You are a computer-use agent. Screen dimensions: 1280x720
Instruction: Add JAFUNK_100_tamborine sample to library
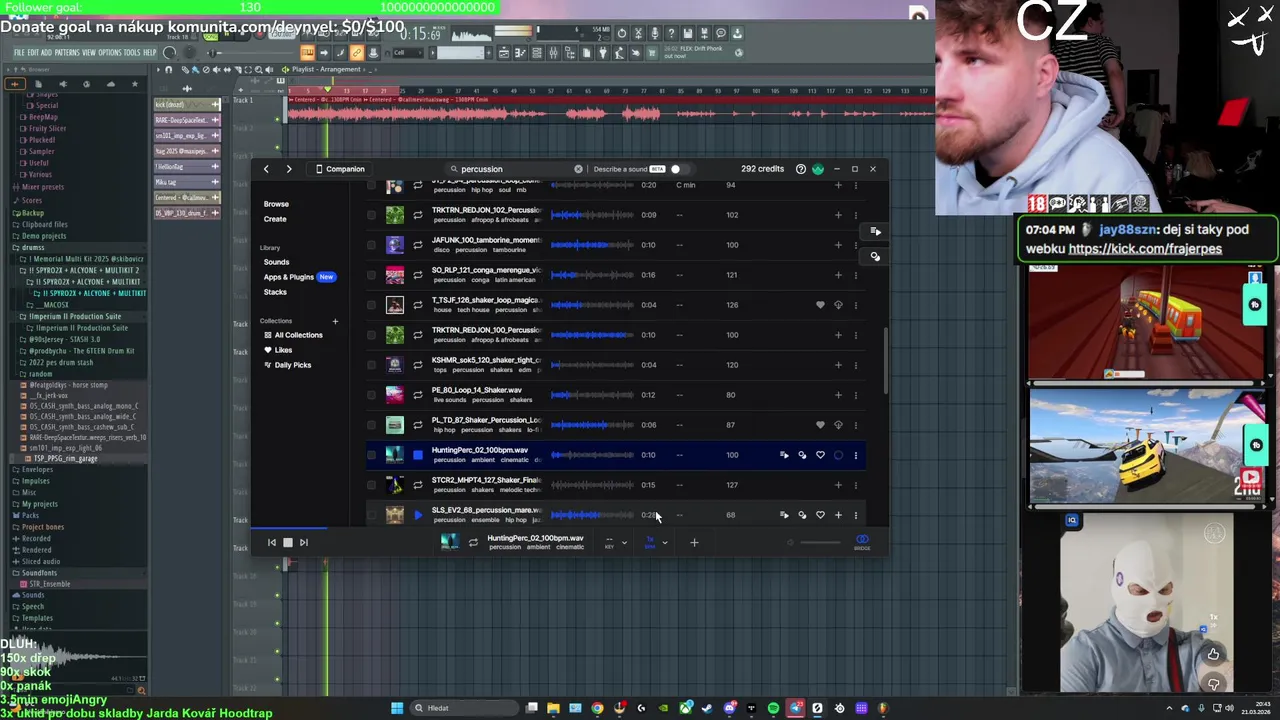(x=838, y=245)
